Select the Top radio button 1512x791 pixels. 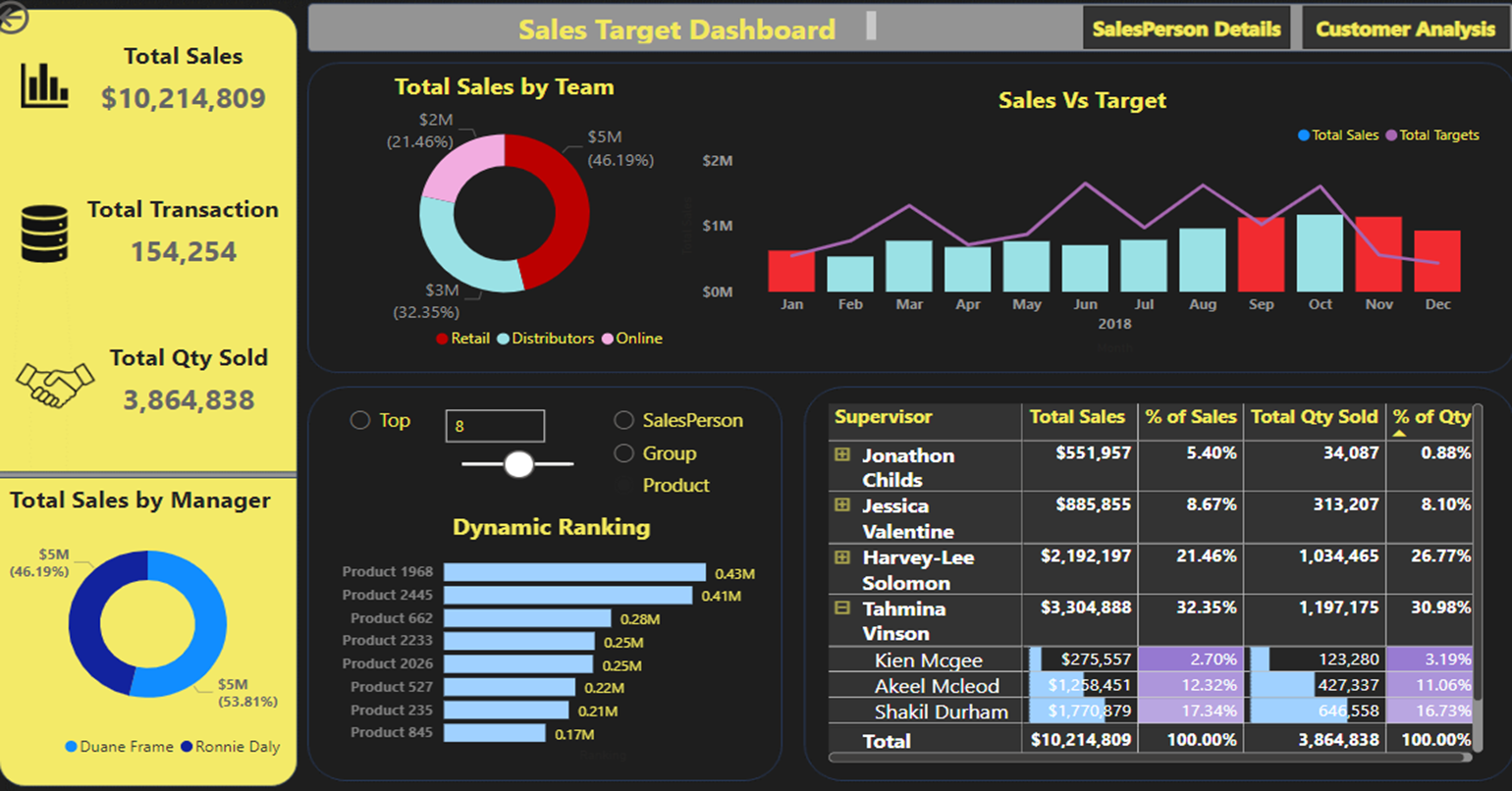[360, 420]
